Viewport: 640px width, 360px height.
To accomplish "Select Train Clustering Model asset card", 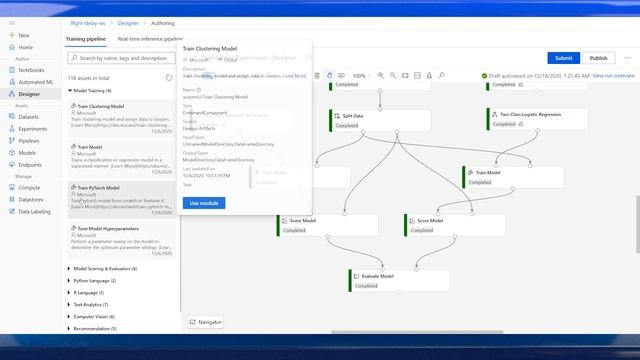I will [x=122, y=118].
